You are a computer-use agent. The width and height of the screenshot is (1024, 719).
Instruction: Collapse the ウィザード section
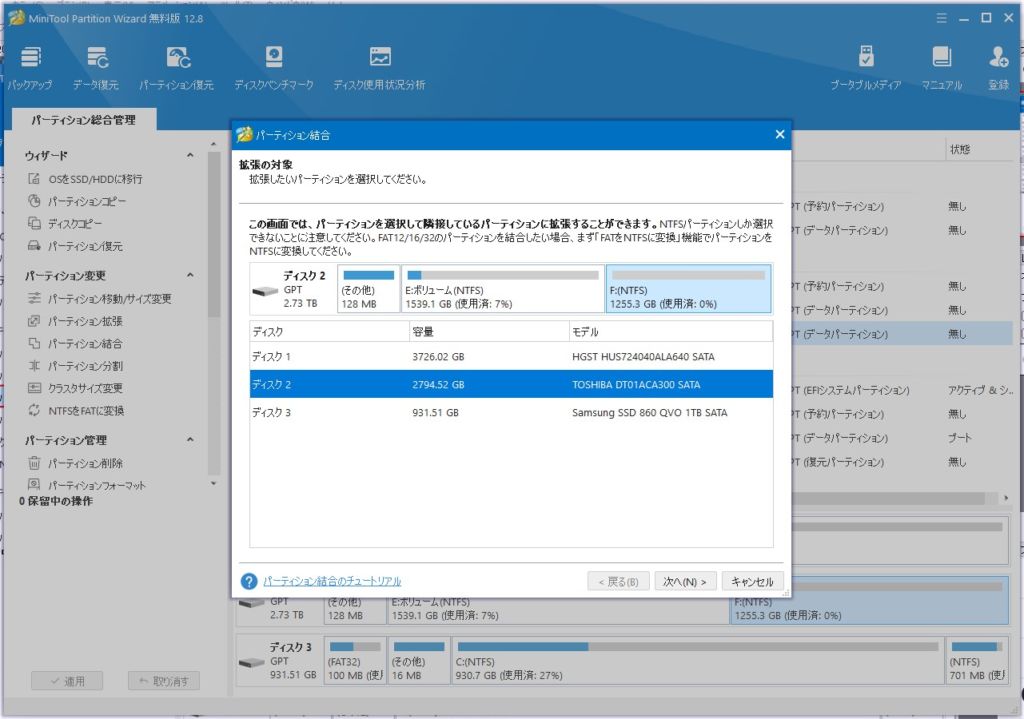tap(190, 156)
